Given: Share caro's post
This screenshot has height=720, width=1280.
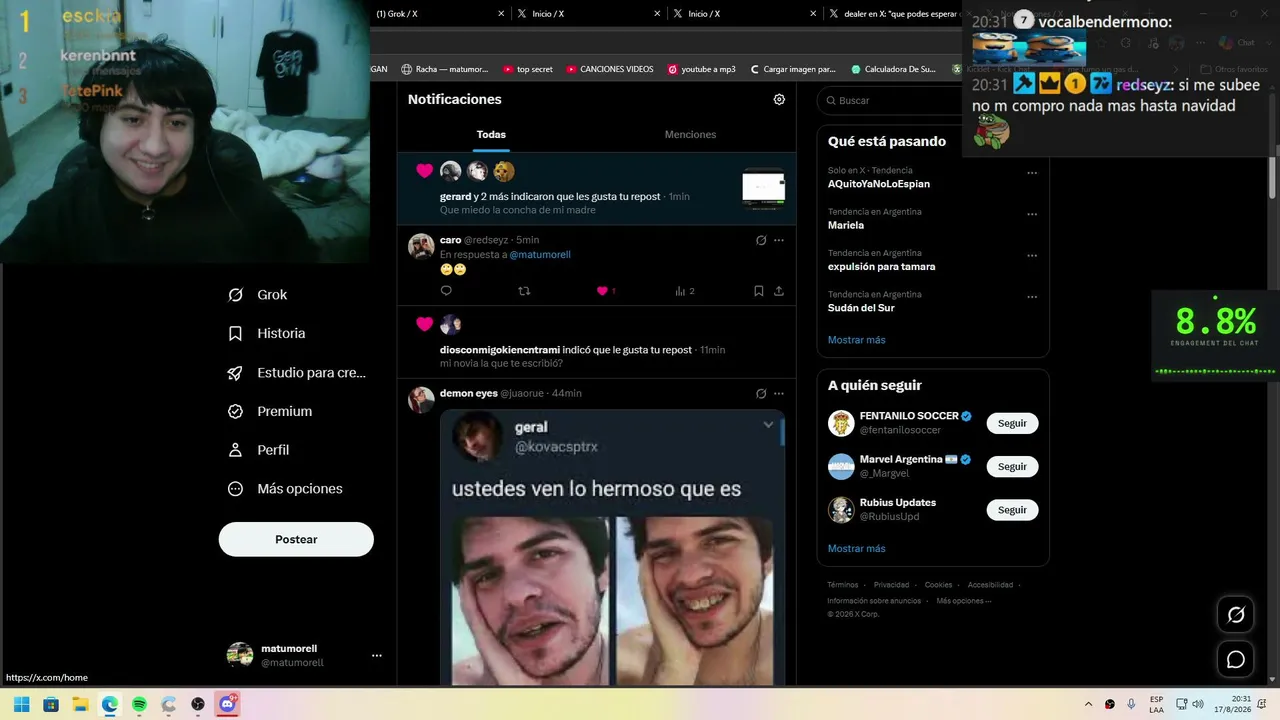Looking at the screenshot, I should pyautogui.click(x=779, y=291).
